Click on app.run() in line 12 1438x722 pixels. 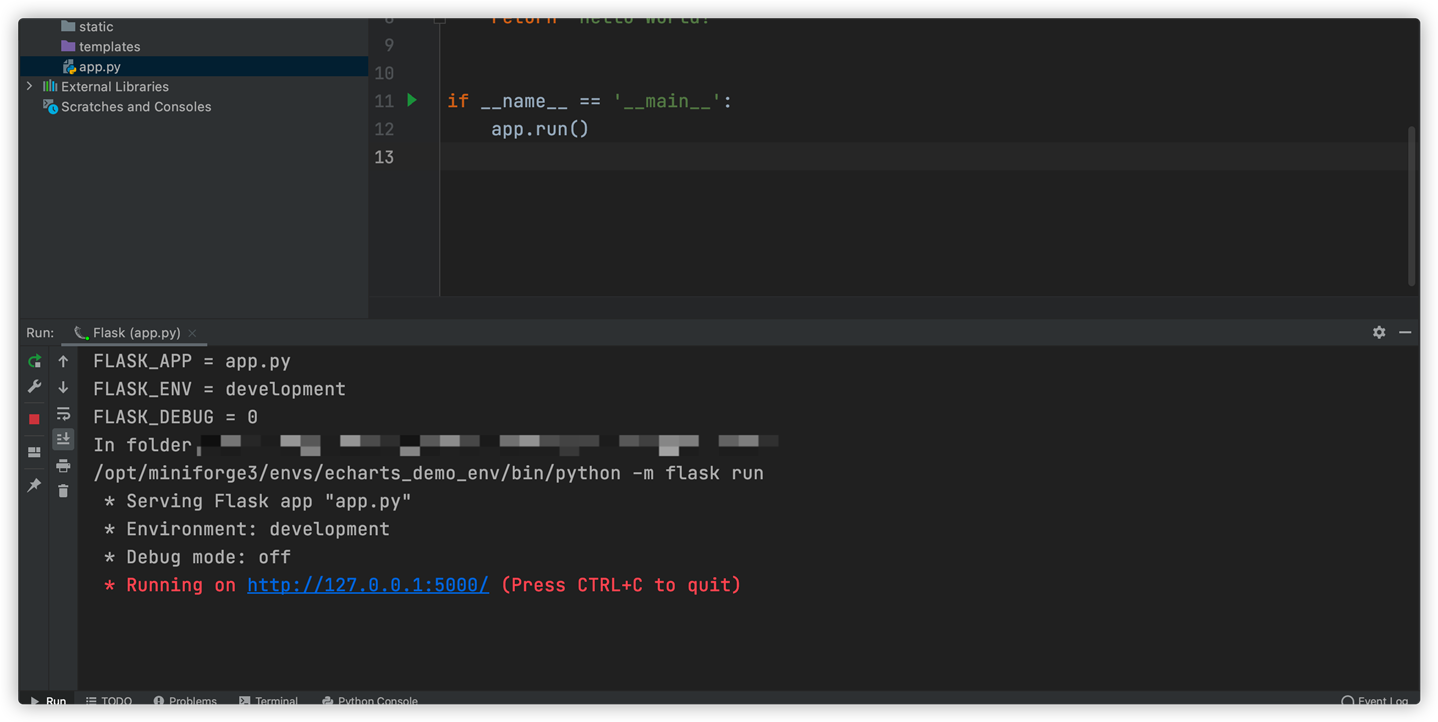click(x=540, y=129)
